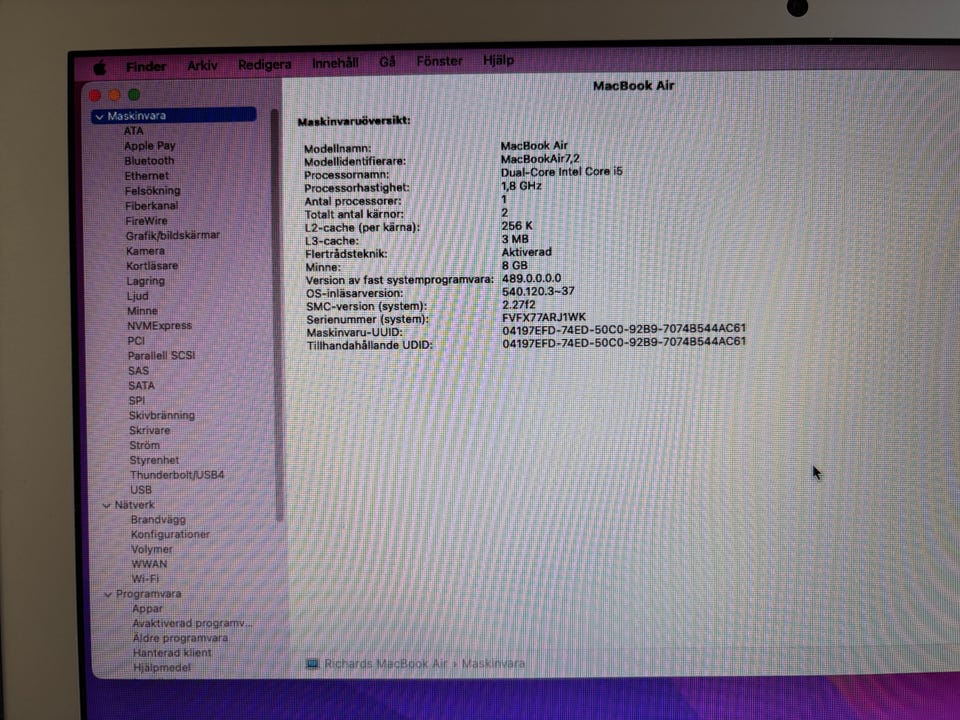Viewport: 960px width, 720px height.
Task: Select Styrenhet in the sidebar
Action: 154,460
